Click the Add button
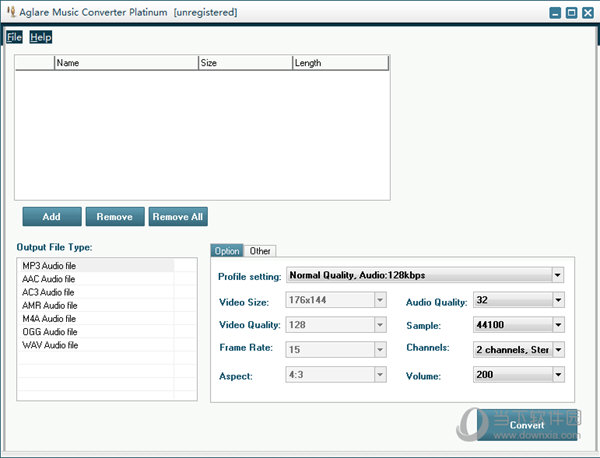The image size is (600, 458). [x=52, y=217]
